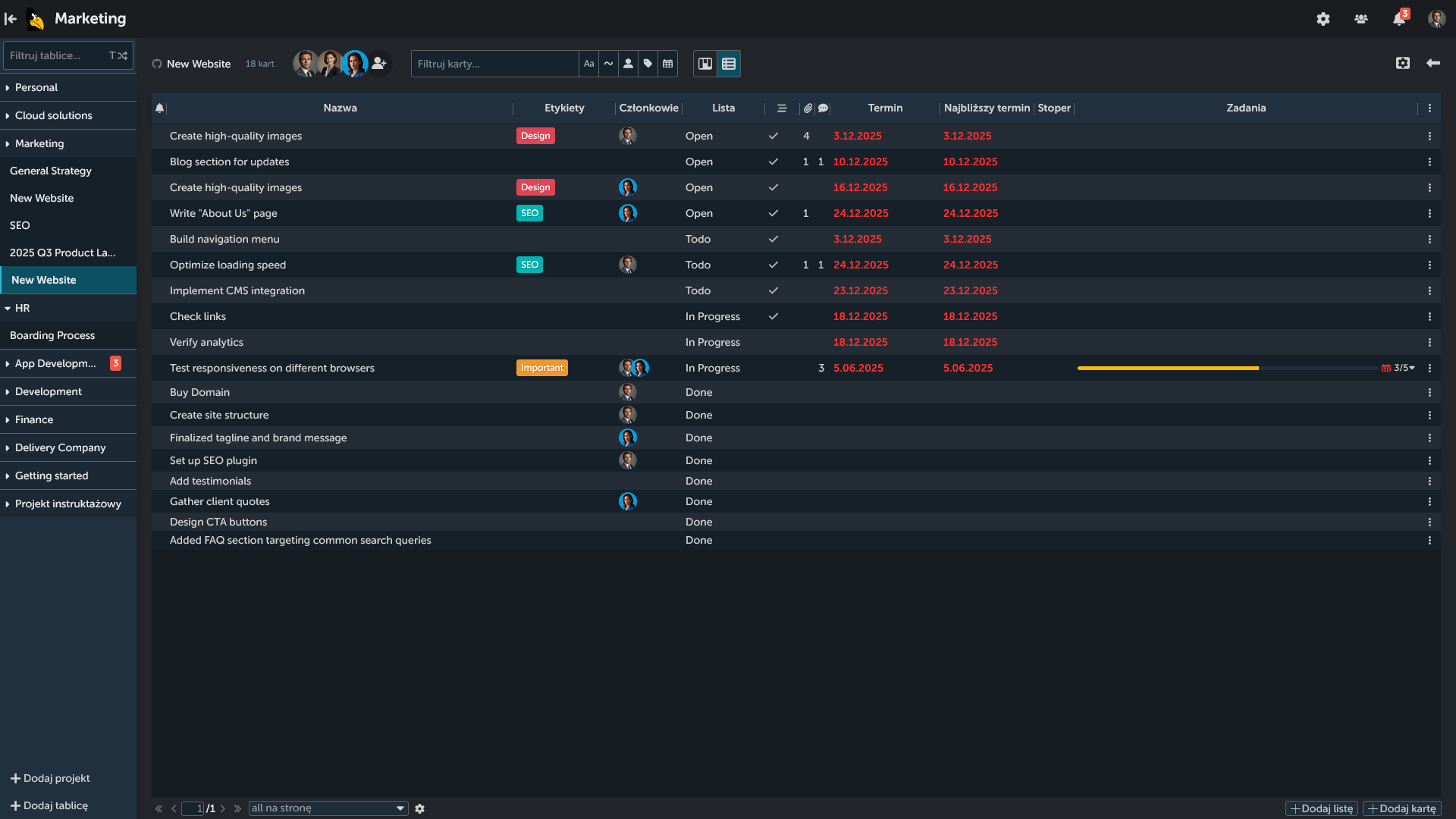The width and height of the screenshot is (1456, 819).
Task: Click the fullscreen icon at top right
Action: [1403, 63]
